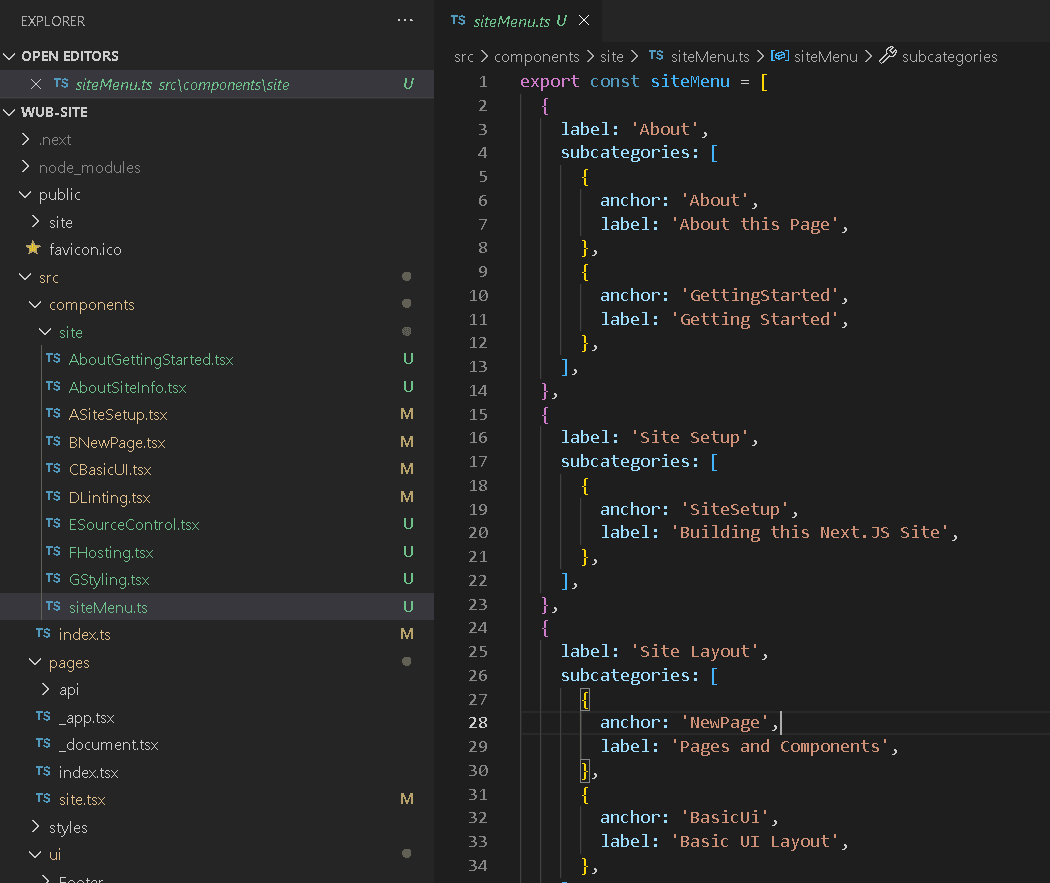Close siteMenu.ts in Open Editors list

[36, 84]
